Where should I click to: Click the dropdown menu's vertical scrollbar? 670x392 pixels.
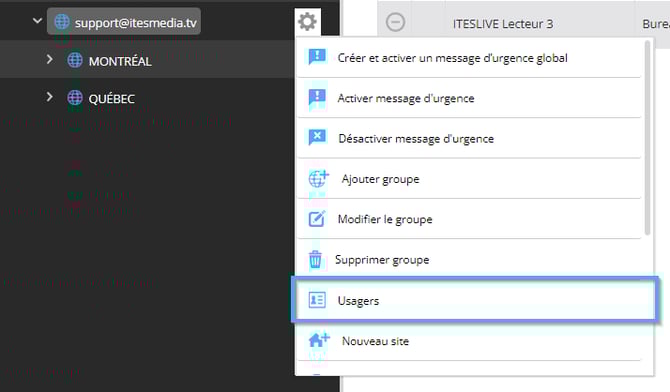tap(647, 137)
